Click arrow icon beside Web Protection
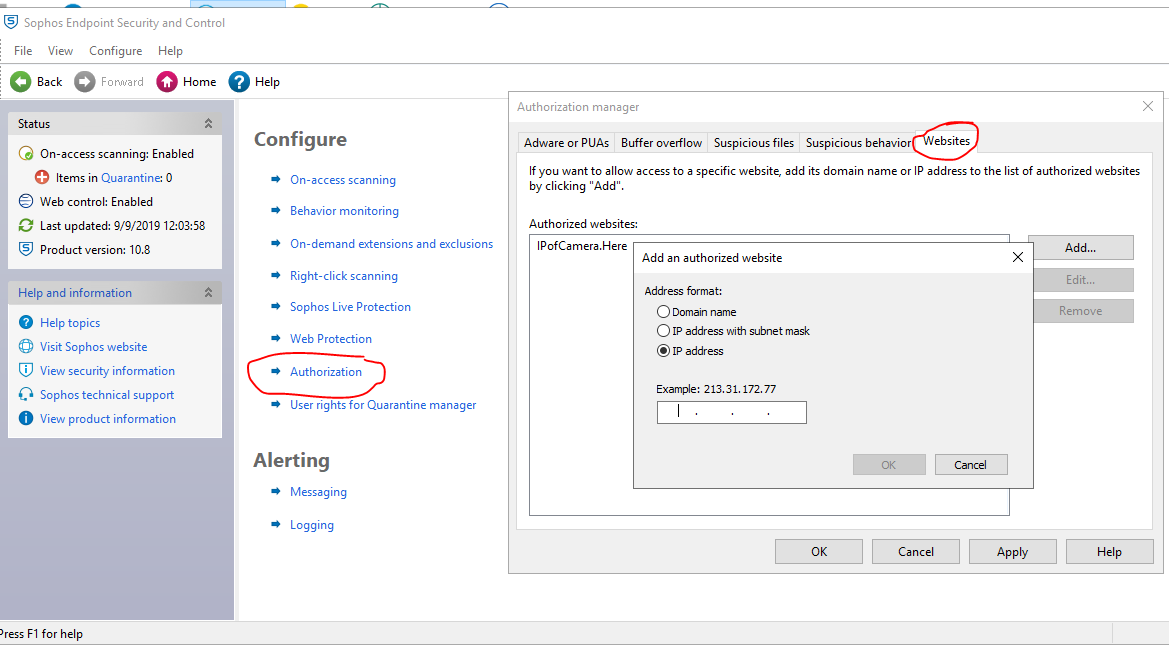Viewport: 1169px width, 646px height. click(275, 338)
